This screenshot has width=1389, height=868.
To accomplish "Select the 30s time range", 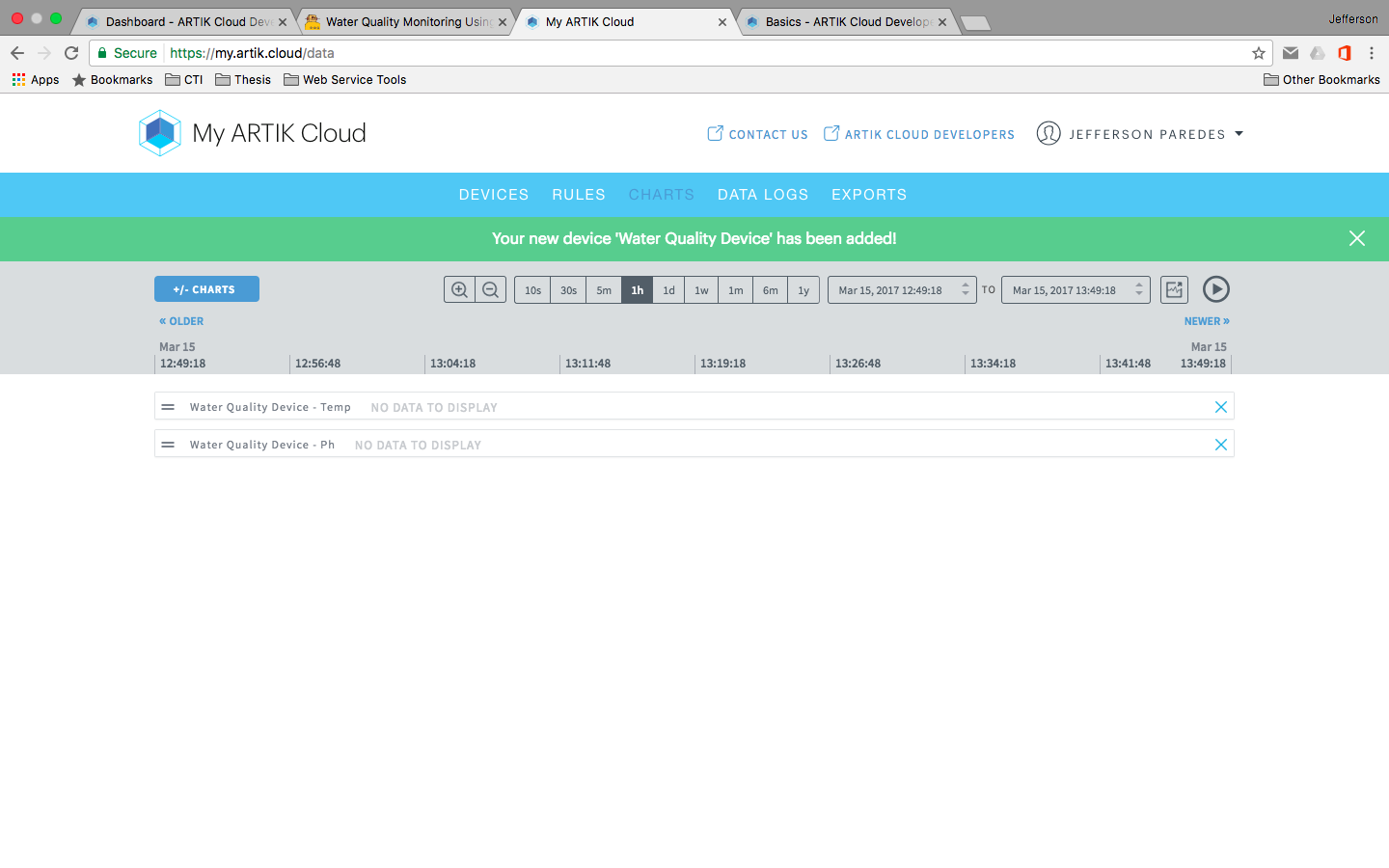I will click(568, 290).
